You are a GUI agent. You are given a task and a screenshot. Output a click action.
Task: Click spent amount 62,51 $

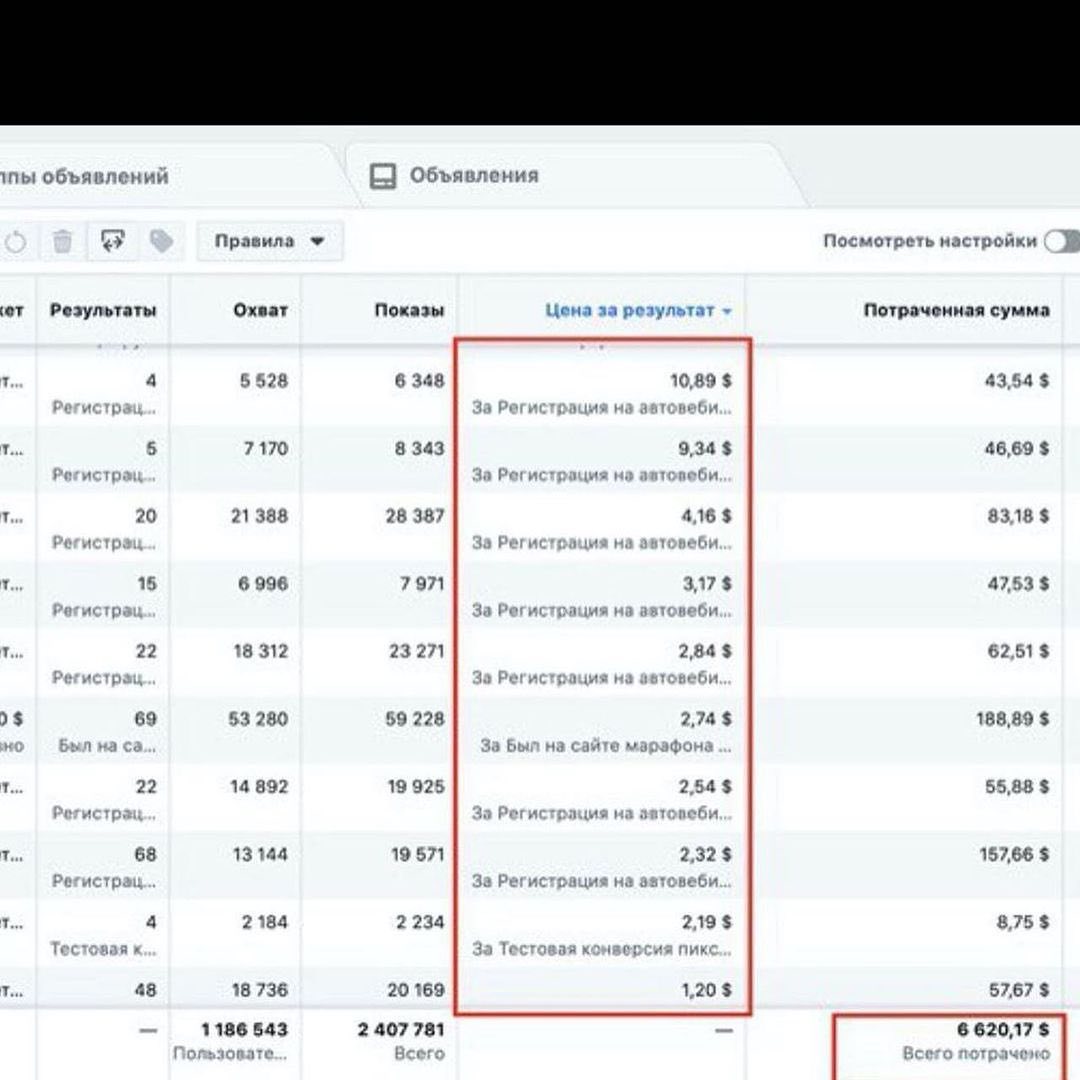pyautogui.click(x=1018, y=651)
